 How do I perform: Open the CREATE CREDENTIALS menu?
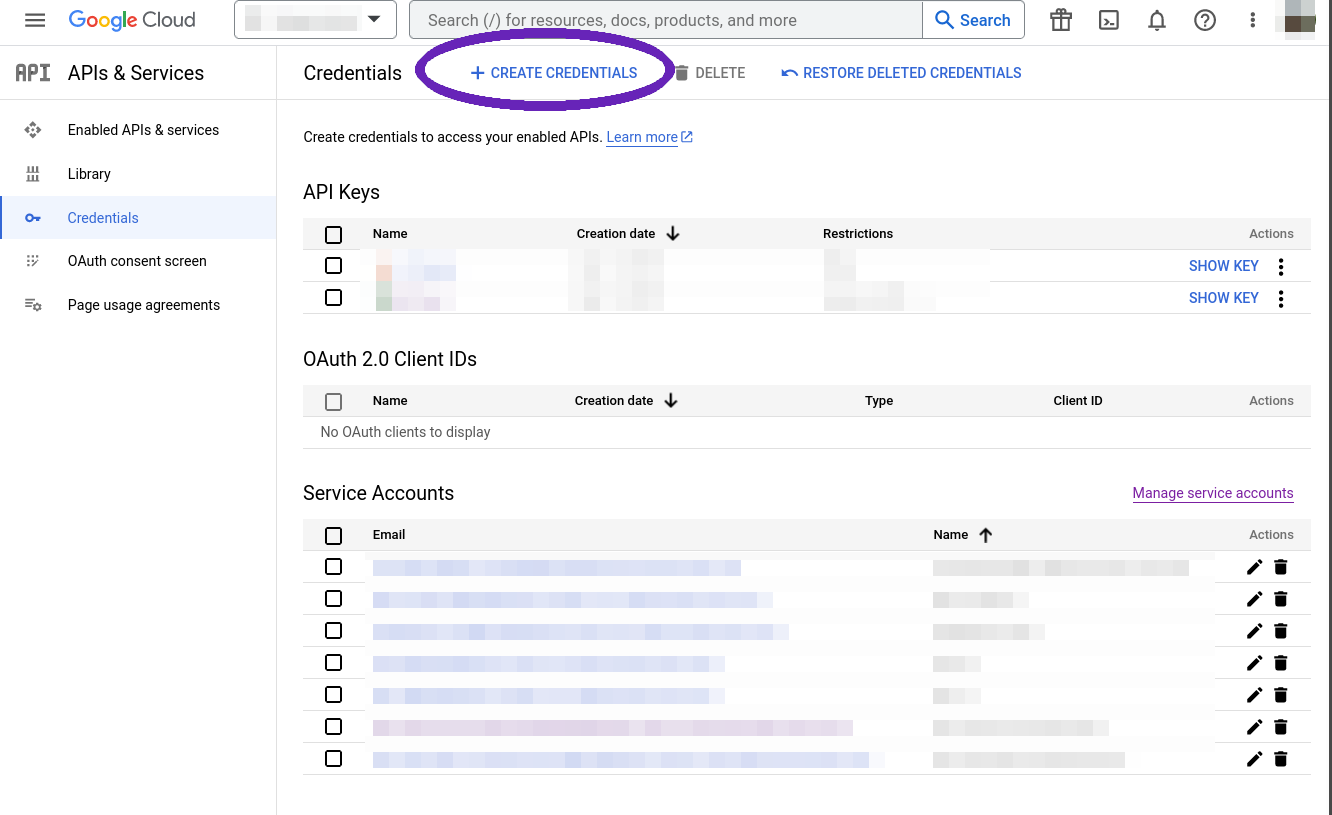point(553,72)
